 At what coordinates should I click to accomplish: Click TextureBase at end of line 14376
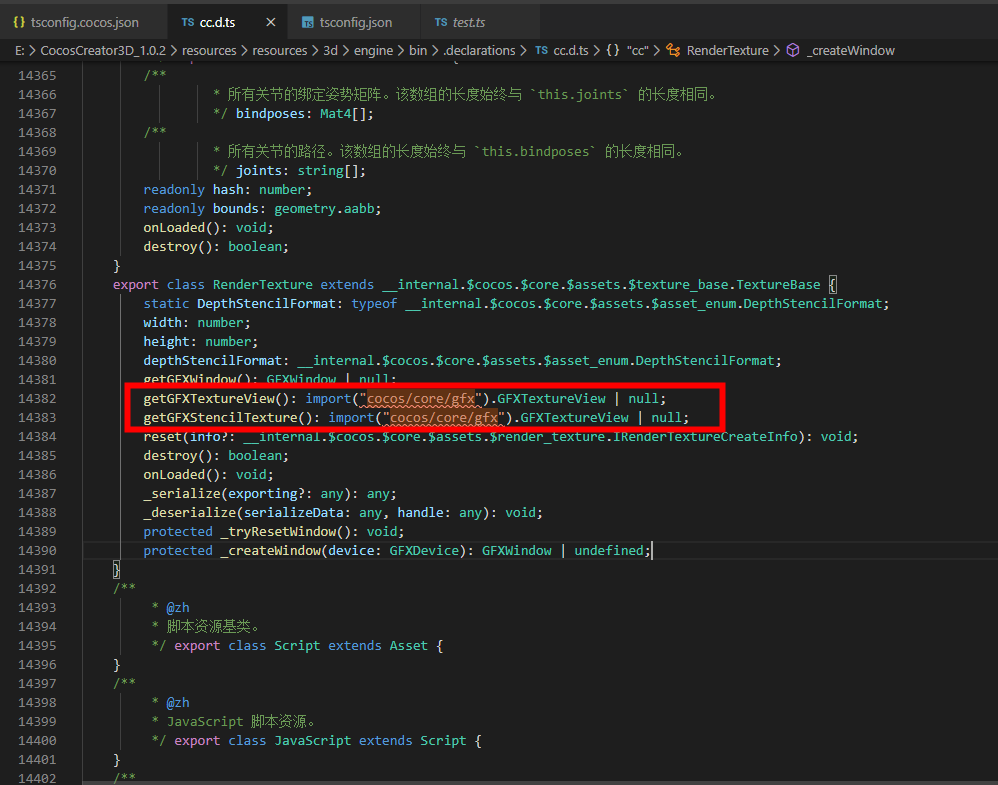[778, 285]
